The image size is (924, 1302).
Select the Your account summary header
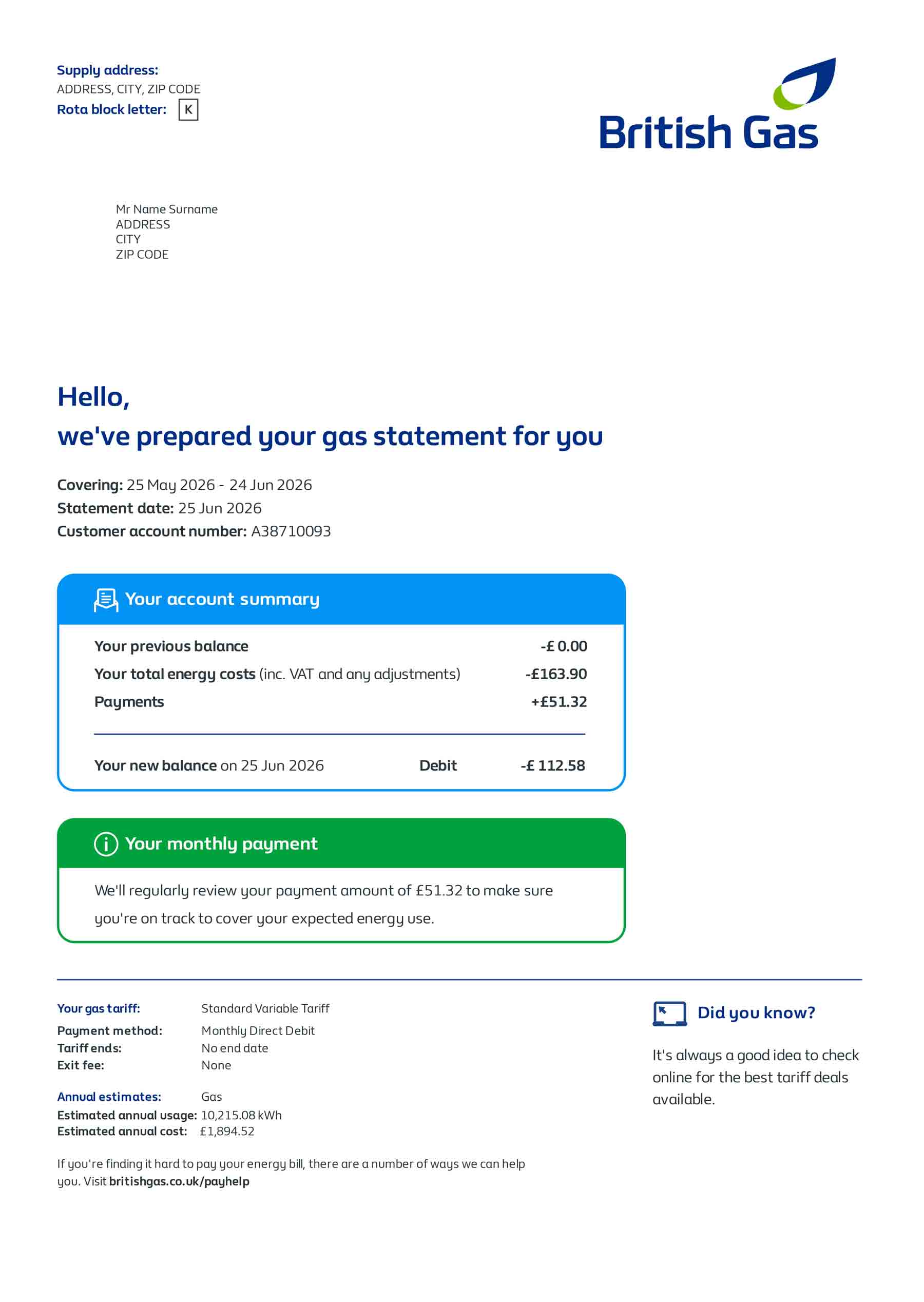pyautogui.click(x=341, y=599)
